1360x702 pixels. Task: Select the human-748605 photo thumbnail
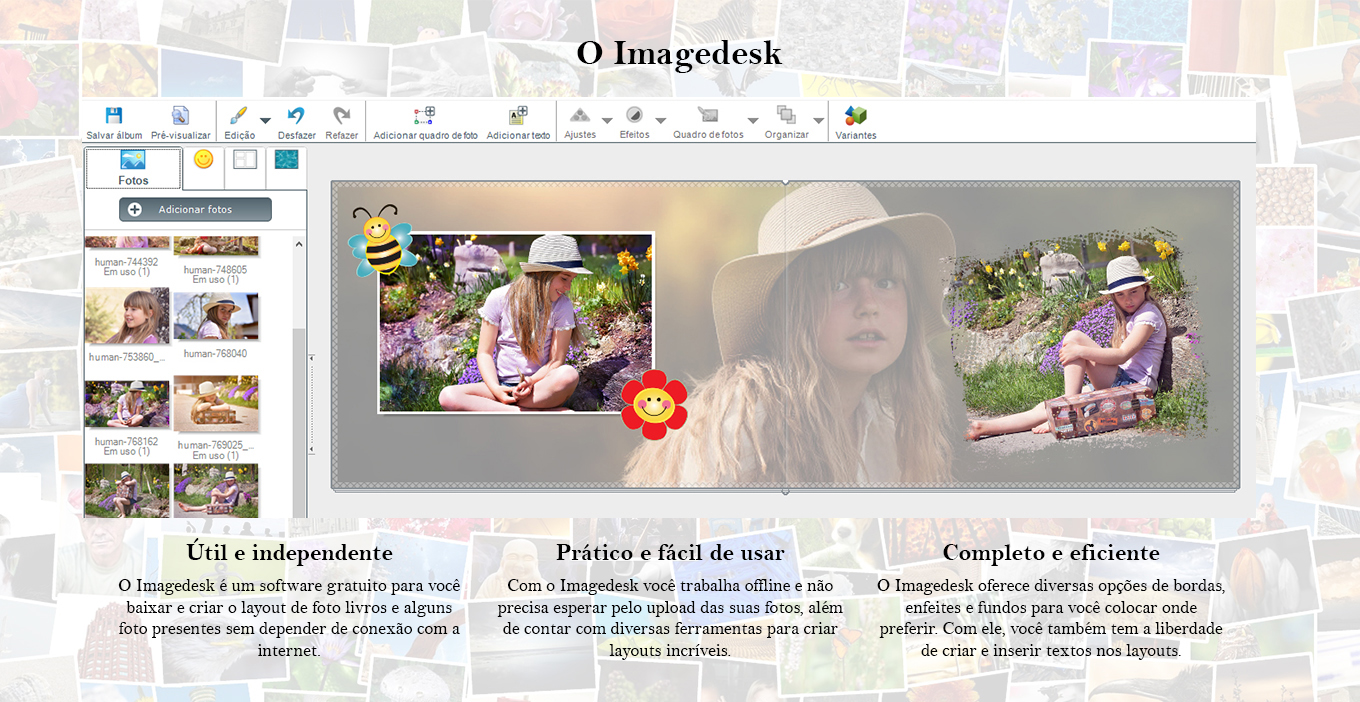coord(216,246)
